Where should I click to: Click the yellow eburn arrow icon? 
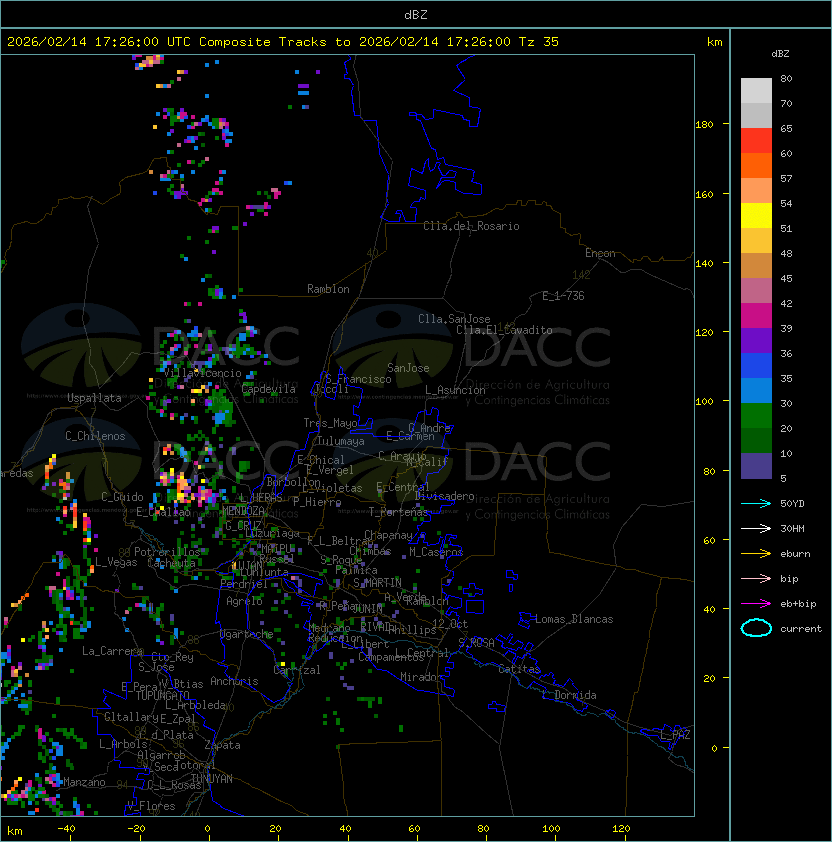click(756, 553)
